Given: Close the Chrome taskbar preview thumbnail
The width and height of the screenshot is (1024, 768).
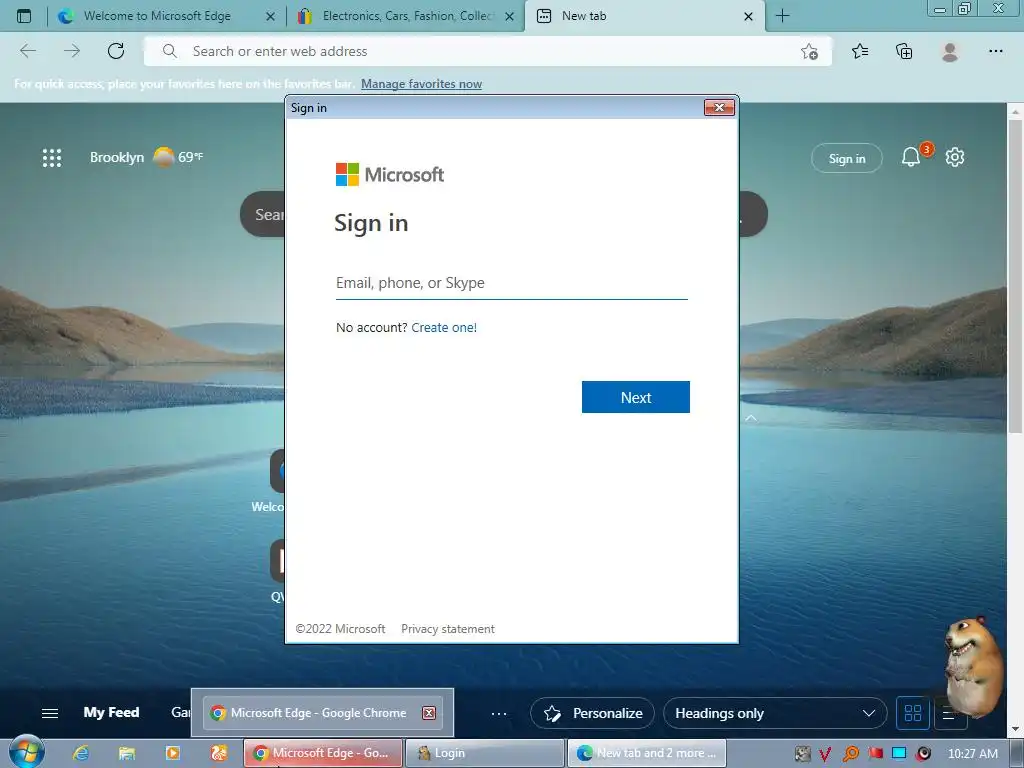Looking at the screenshot, I should [x=429, y=712].
